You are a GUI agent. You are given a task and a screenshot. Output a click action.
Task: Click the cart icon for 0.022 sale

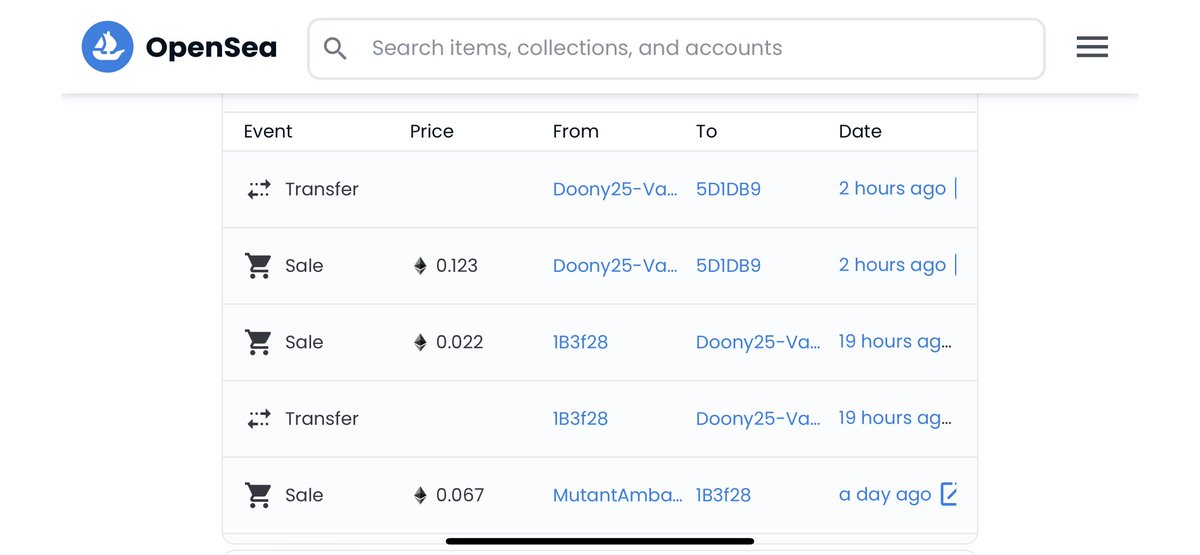(259, 342)
